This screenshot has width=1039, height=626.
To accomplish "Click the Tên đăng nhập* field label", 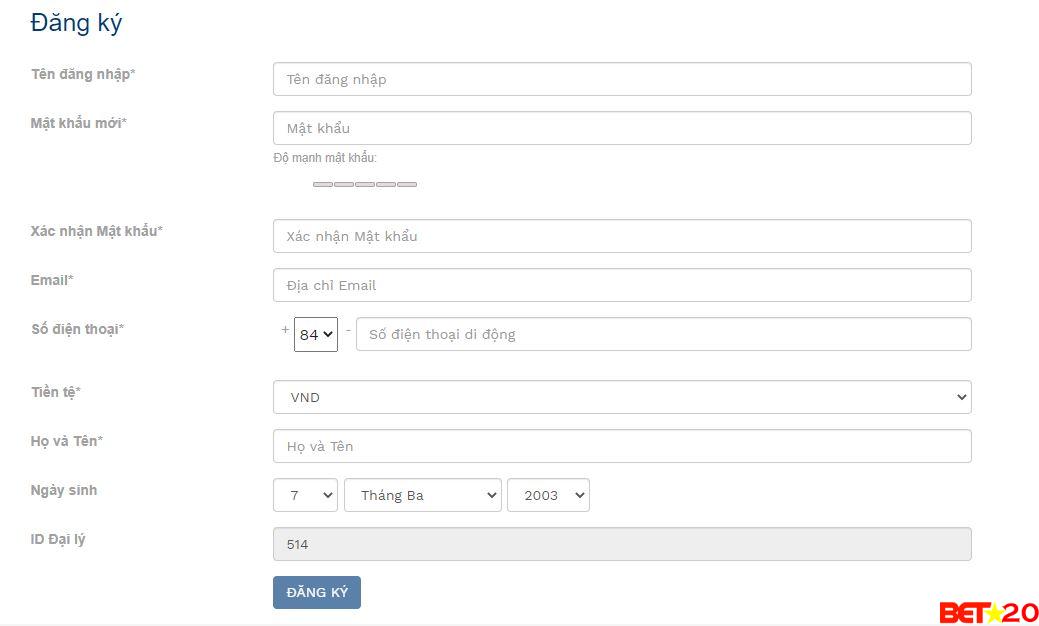I will click(x=83, y=74).
